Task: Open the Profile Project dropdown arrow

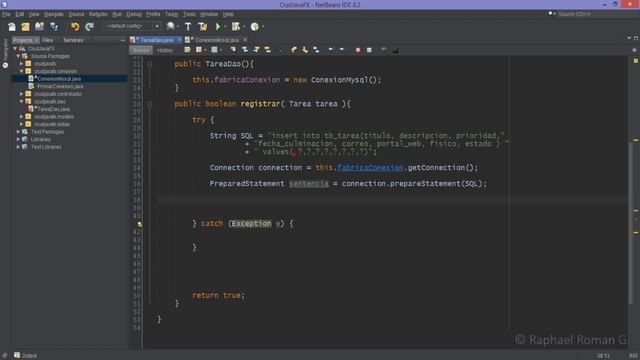Action: pos(262,27)
